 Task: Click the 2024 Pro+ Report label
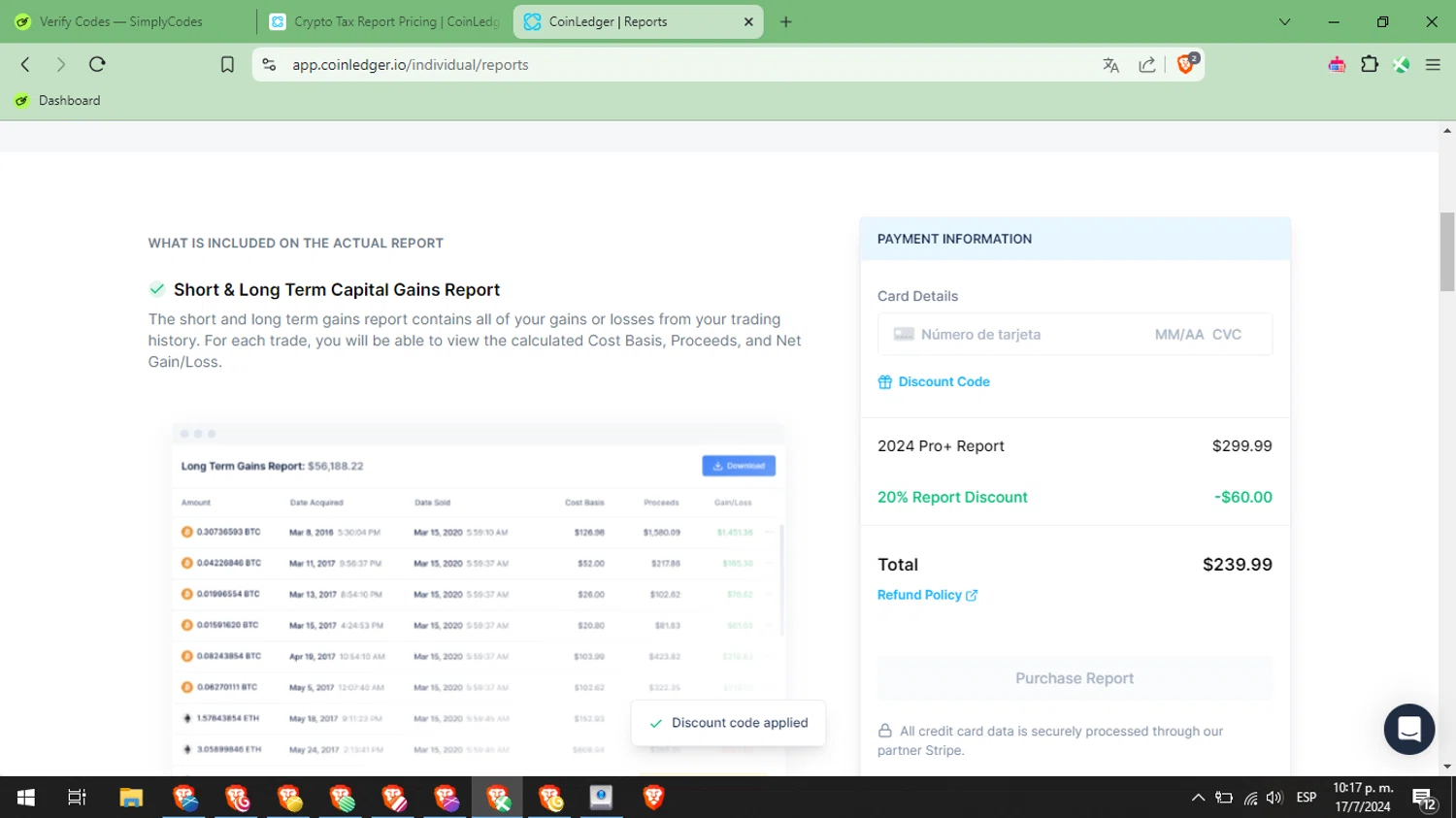941,446
